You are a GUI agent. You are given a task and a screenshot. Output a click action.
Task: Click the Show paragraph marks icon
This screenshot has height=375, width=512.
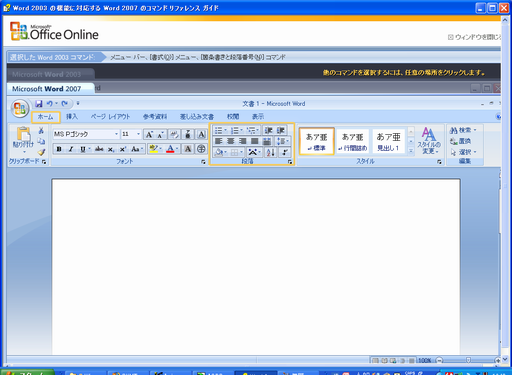[285, 152]
